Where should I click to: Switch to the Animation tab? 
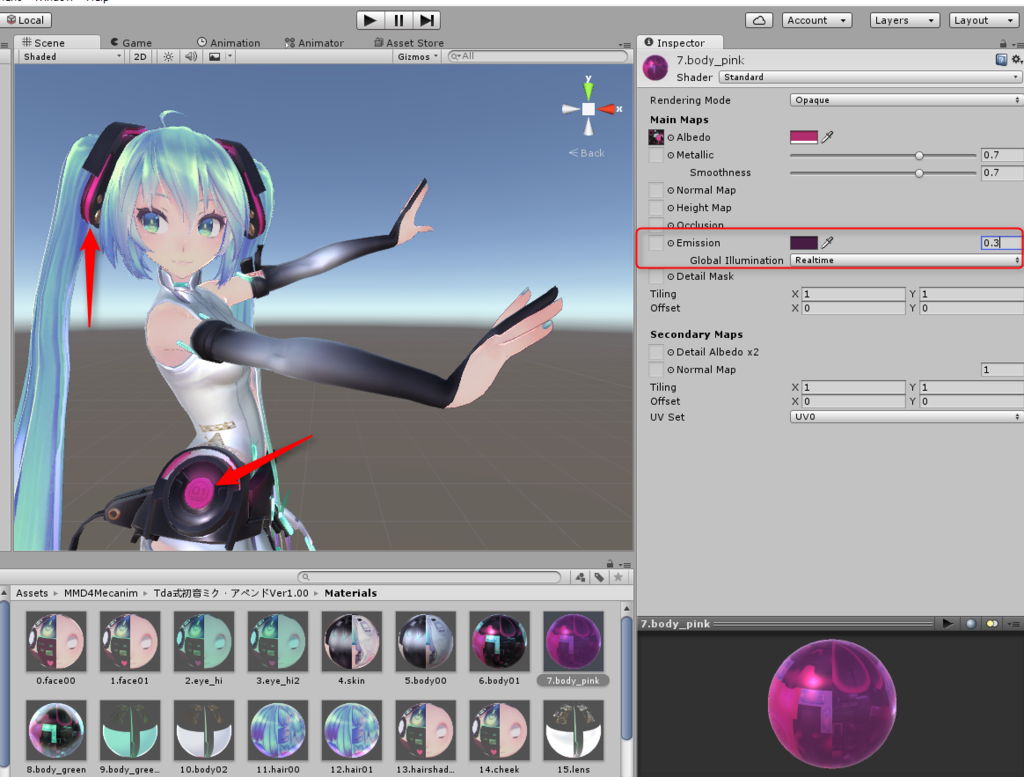point(229,42)
